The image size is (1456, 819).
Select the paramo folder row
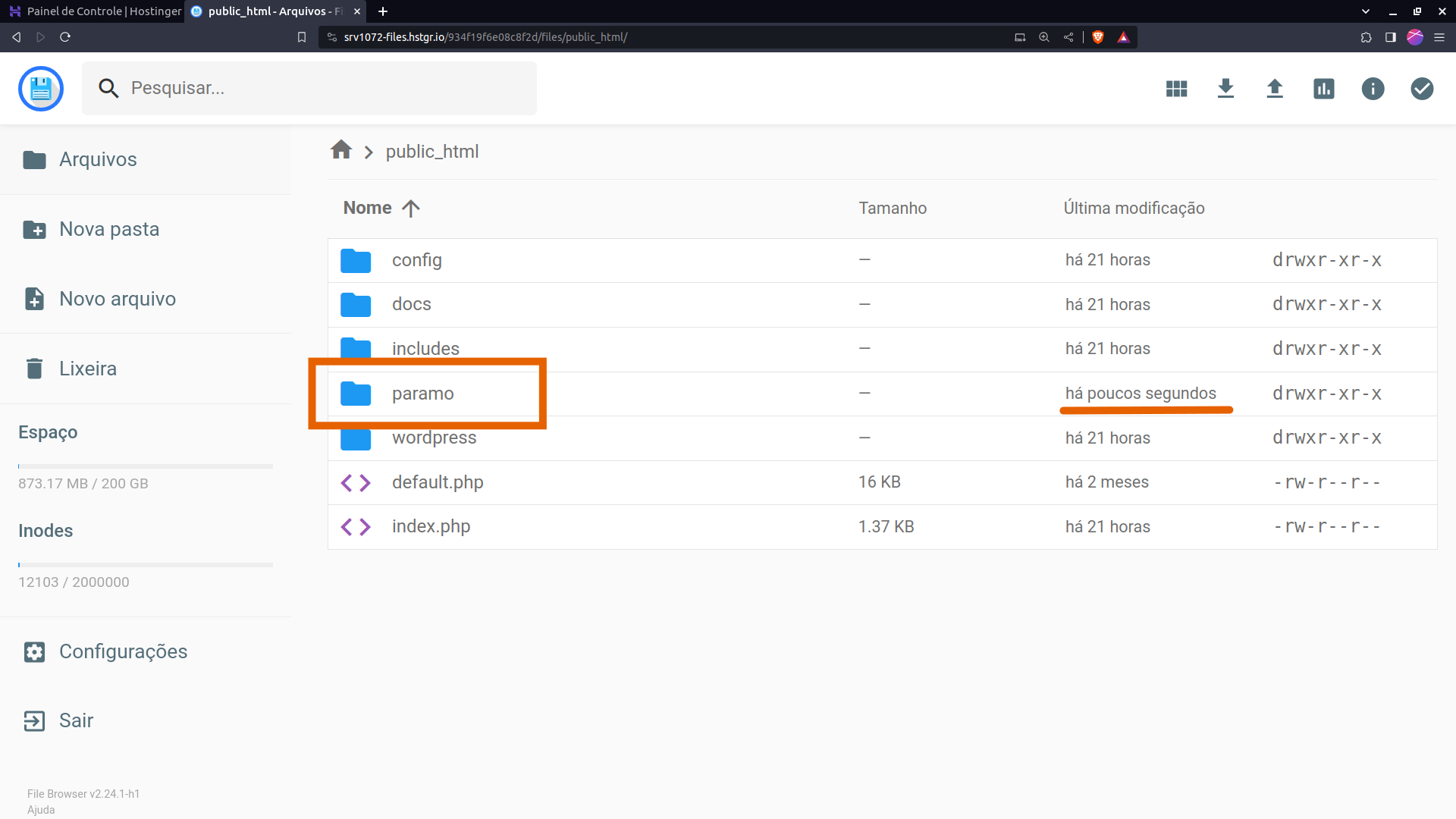point(883,394)
